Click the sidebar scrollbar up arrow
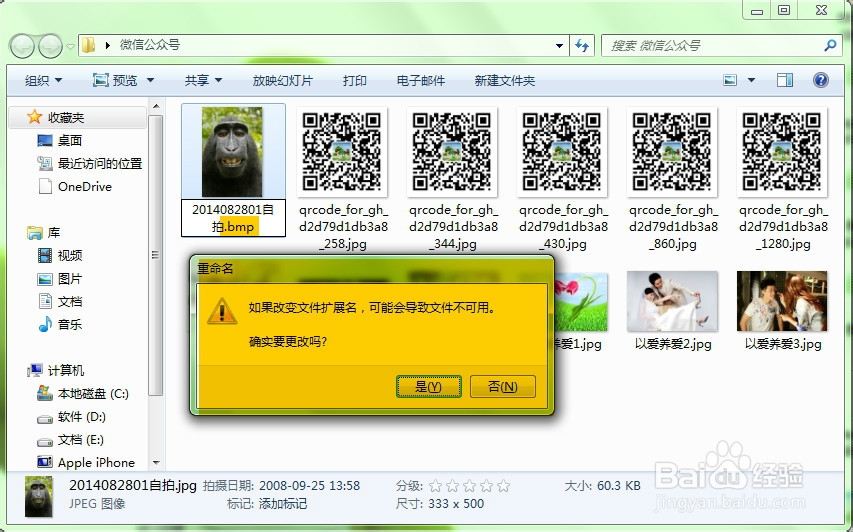 [156, 106]
